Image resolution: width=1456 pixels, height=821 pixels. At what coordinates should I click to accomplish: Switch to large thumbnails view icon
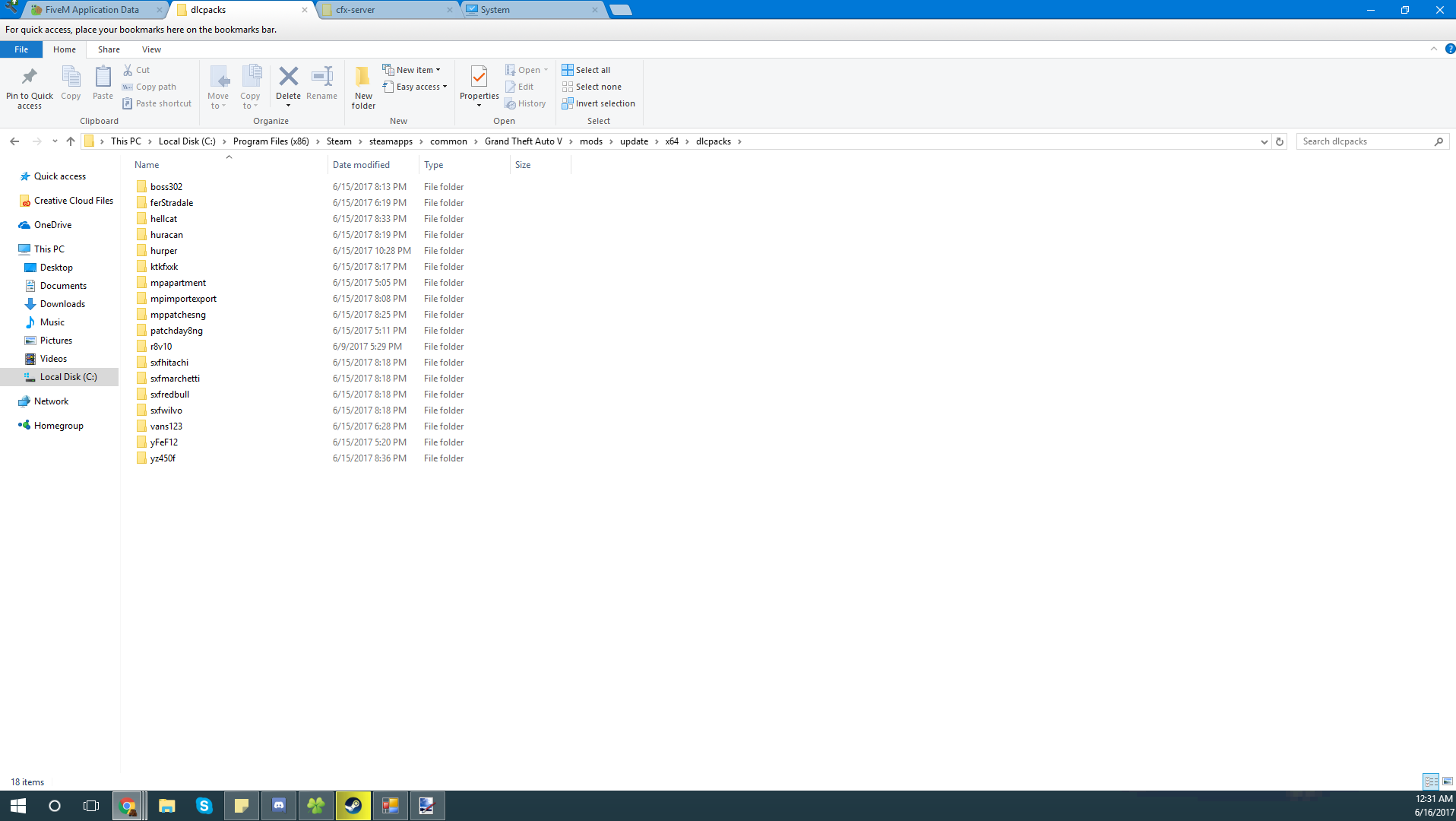pyautogui.click(x=1447, y=781)
